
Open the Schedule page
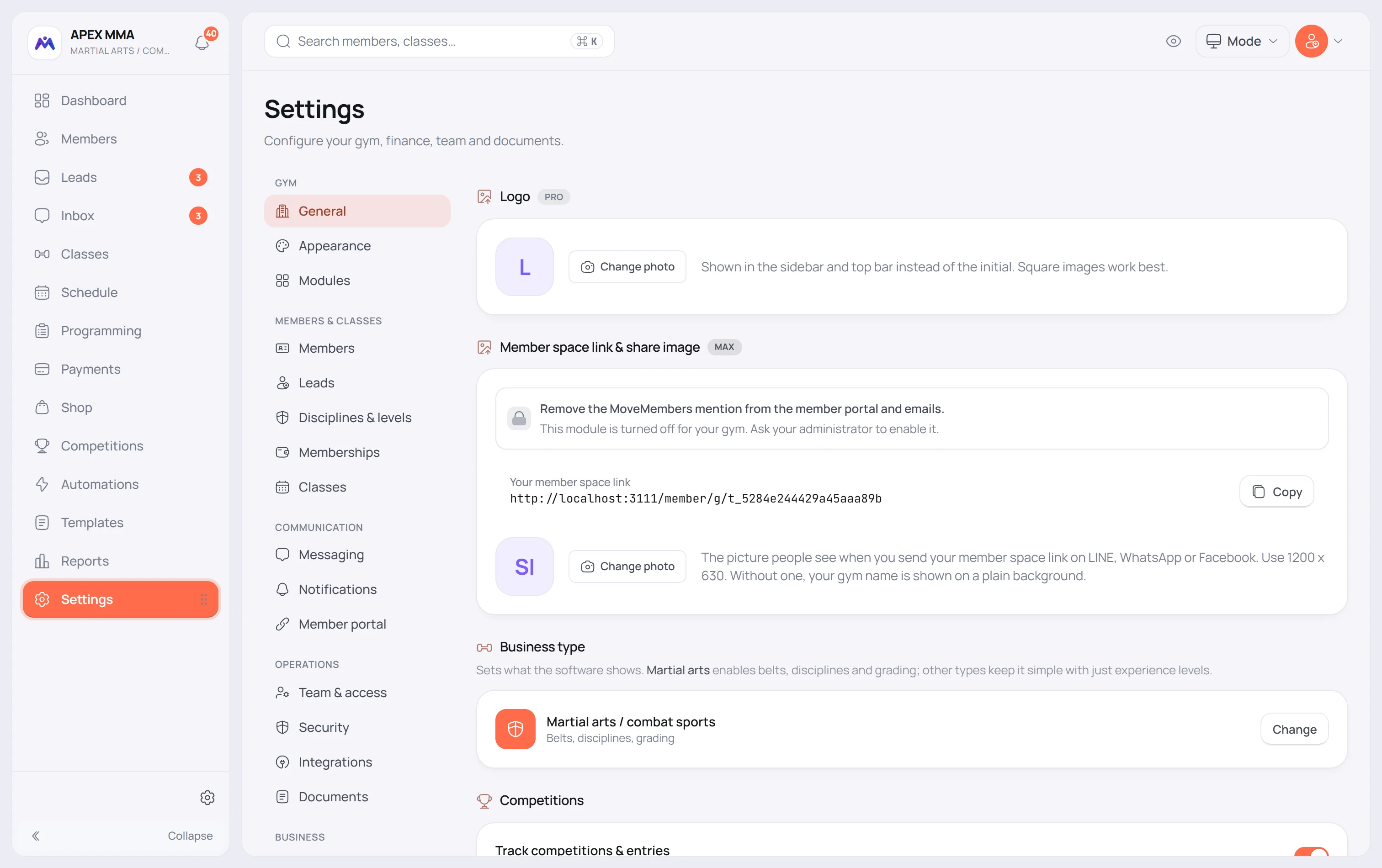click(x=121, y=292)
